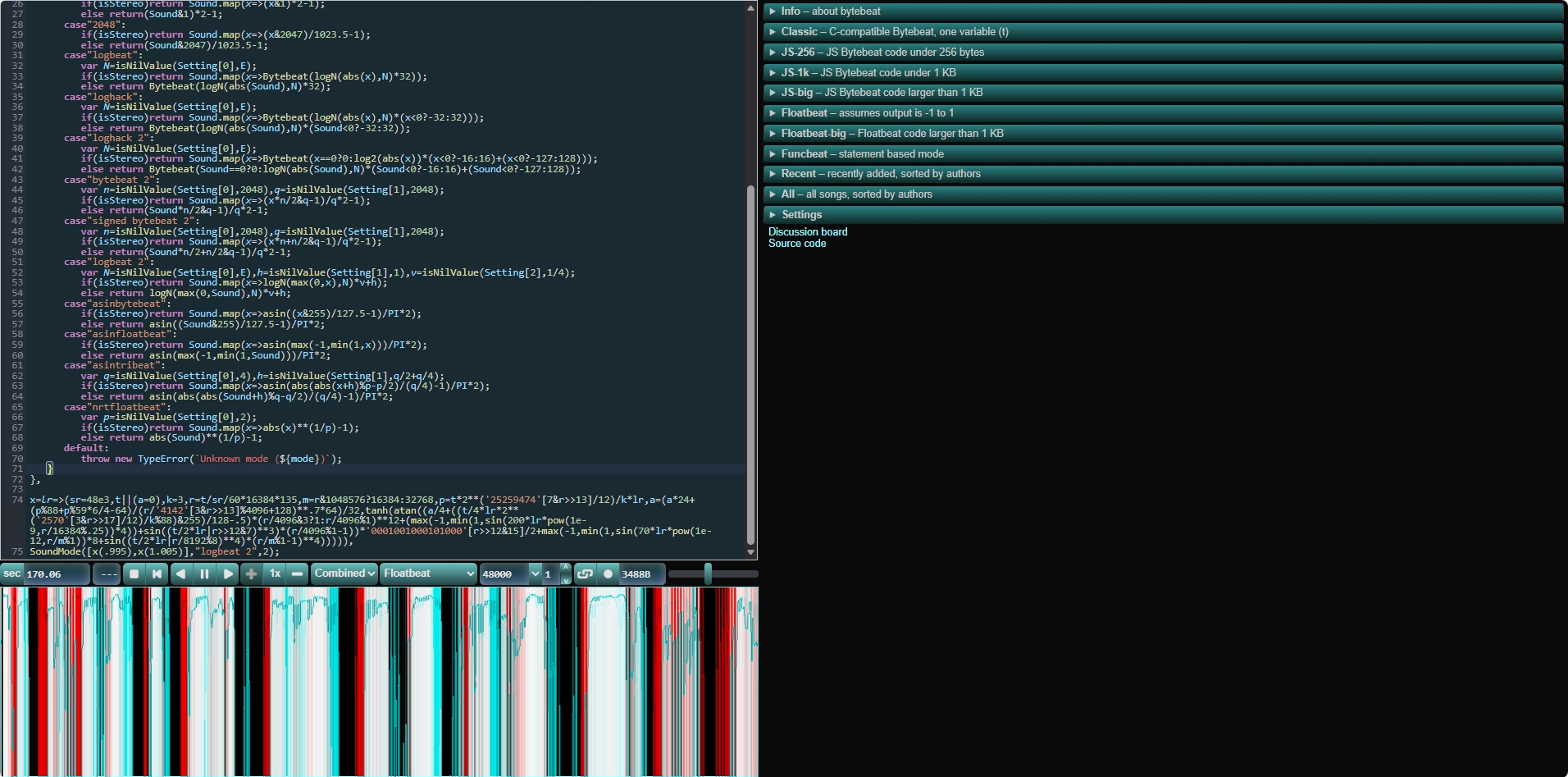This screenshot has width=1568, height=777.
Task: Click the time counter value field
Action: click(x=54, y=574)
